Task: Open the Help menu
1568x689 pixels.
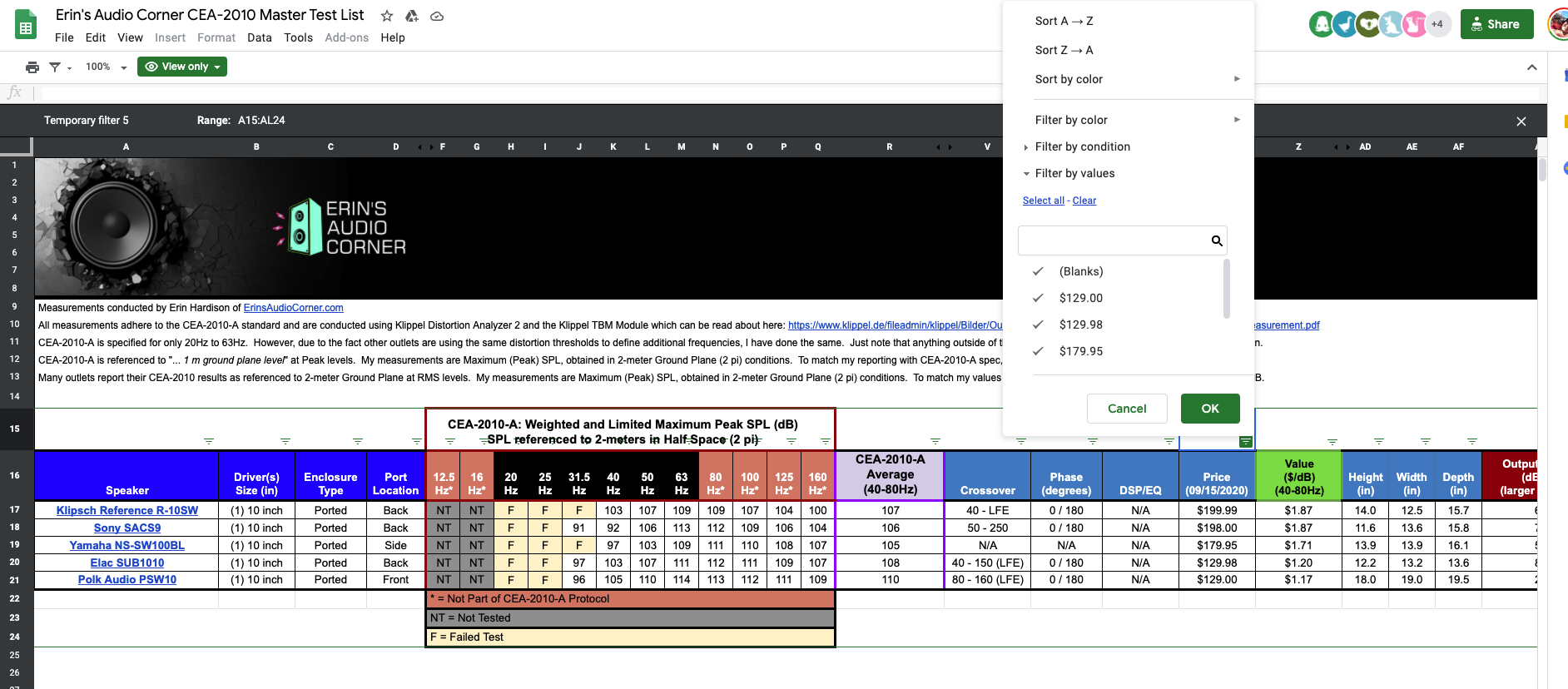Action: coord(393,37)
